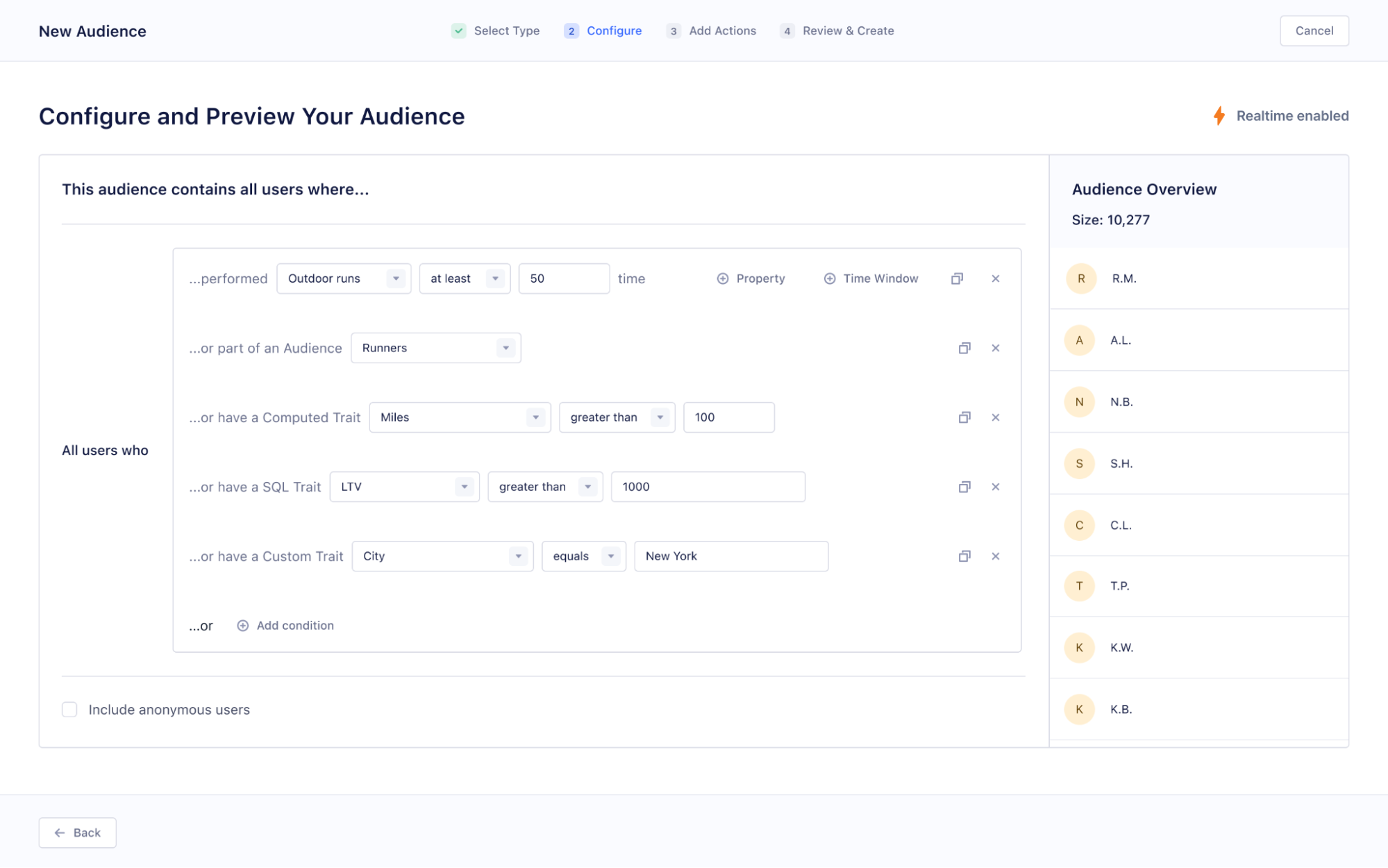Remove the Outdoor runs condition
The image size is (1388, 868).
click(x=996, y=278)
